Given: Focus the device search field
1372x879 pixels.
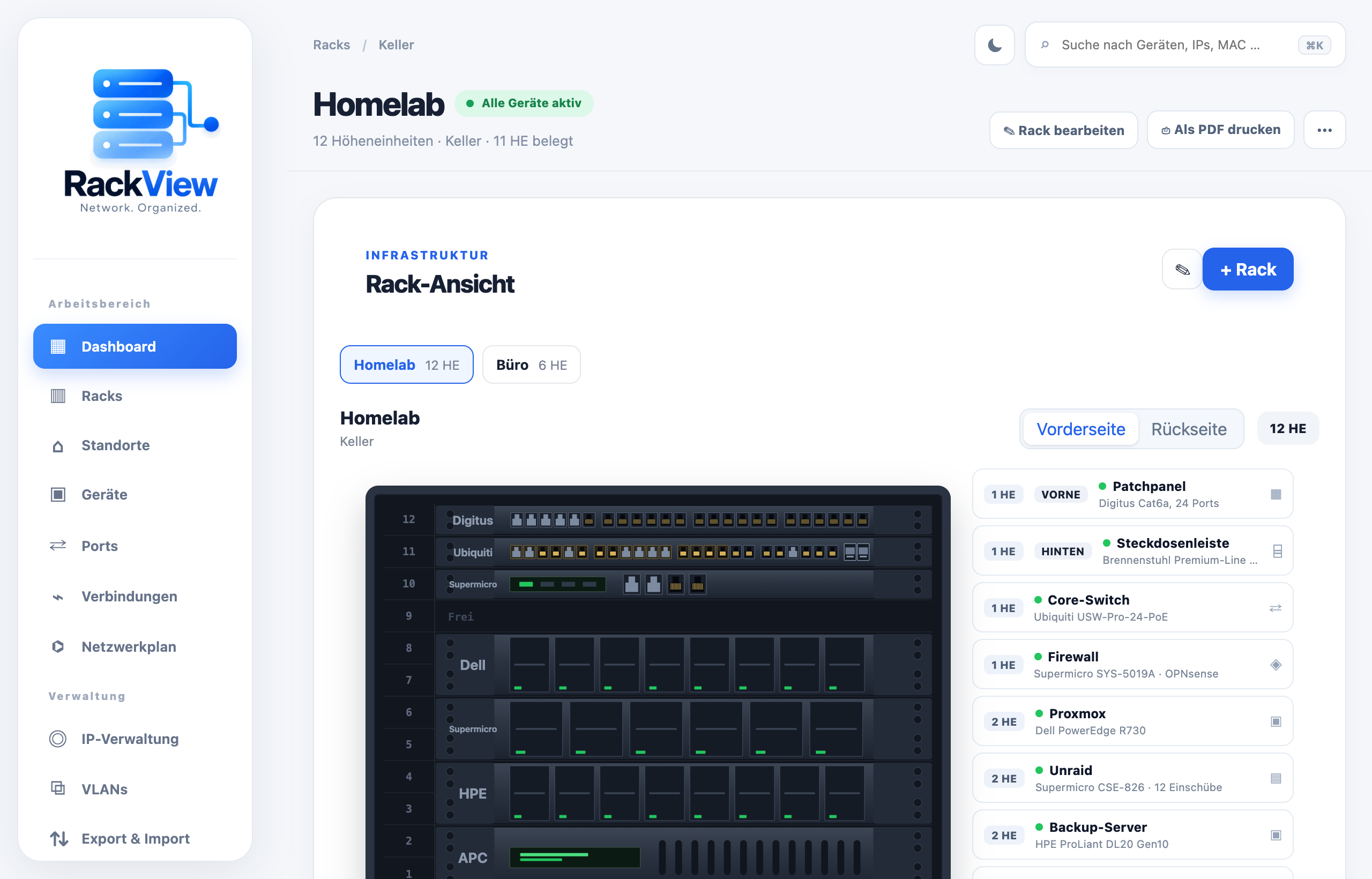Looking at the screenshot, I should tap(1185, 45).
